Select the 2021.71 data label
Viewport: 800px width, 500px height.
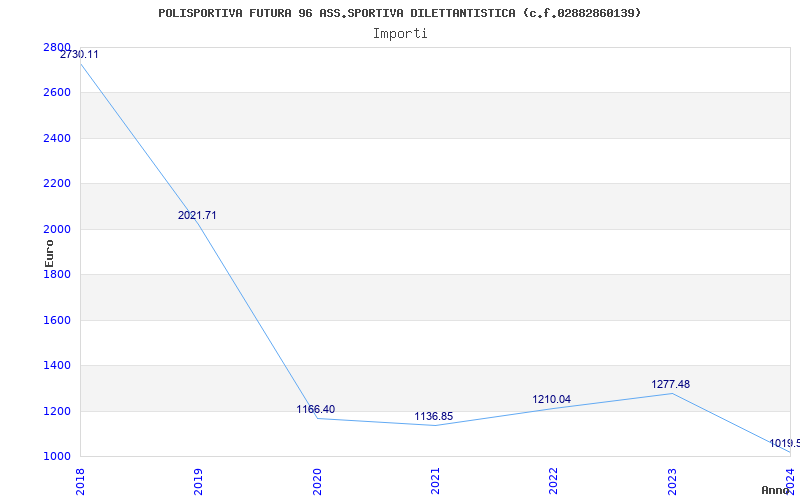pyautogui.click(x=197, y=215)
